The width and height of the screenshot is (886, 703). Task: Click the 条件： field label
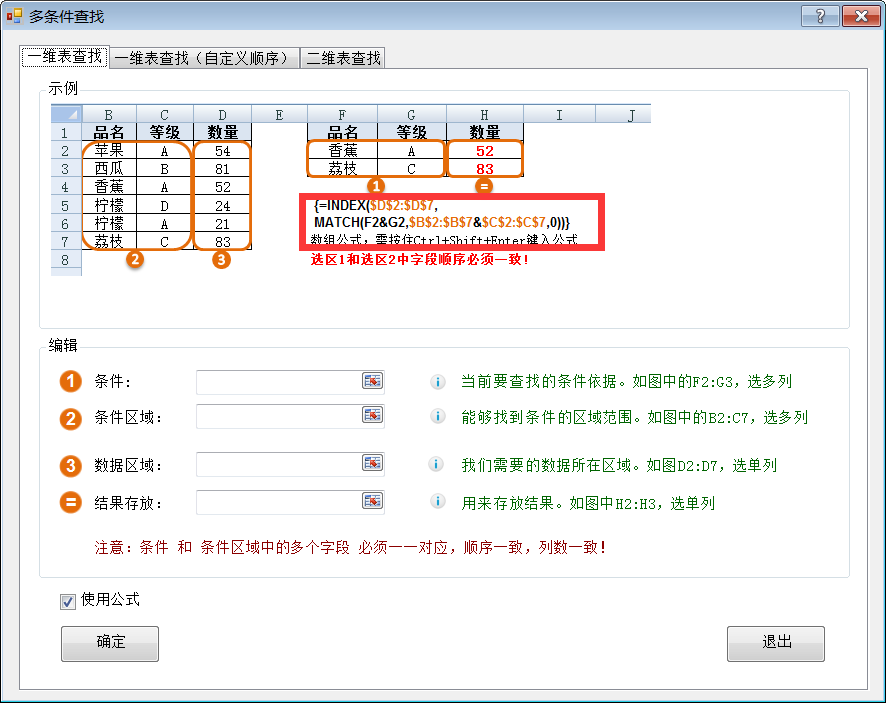point(112,381)
